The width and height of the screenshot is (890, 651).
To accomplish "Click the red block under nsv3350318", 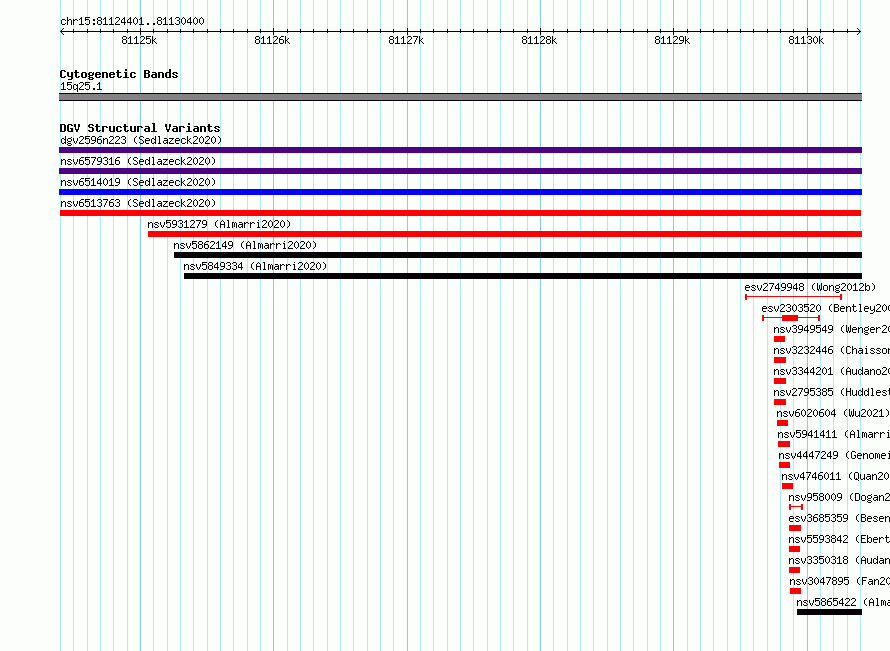I will click(x=794, y=570).
